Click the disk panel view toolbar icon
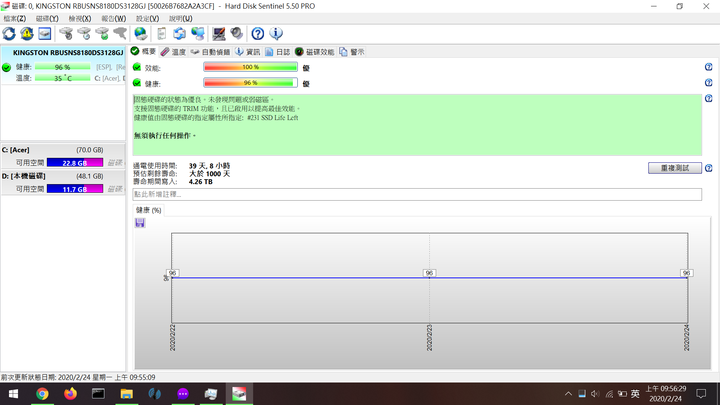 pyautogui.click(x=45, y=34)
